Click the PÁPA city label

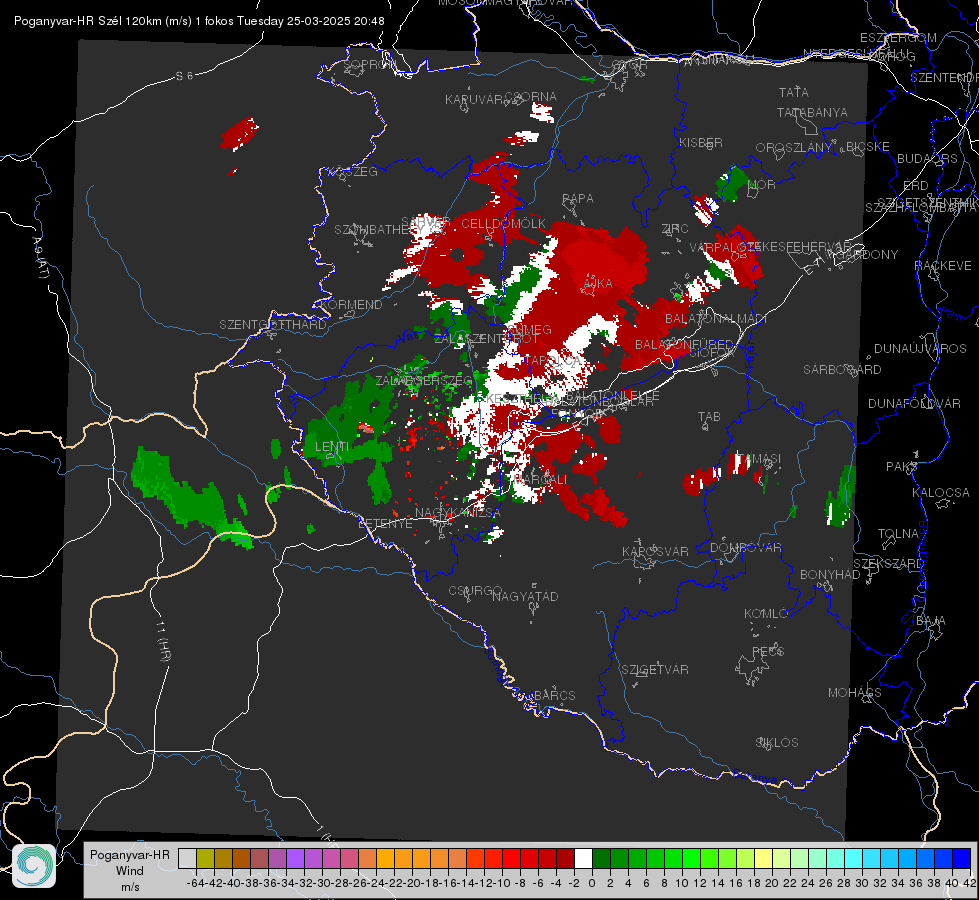578,199
